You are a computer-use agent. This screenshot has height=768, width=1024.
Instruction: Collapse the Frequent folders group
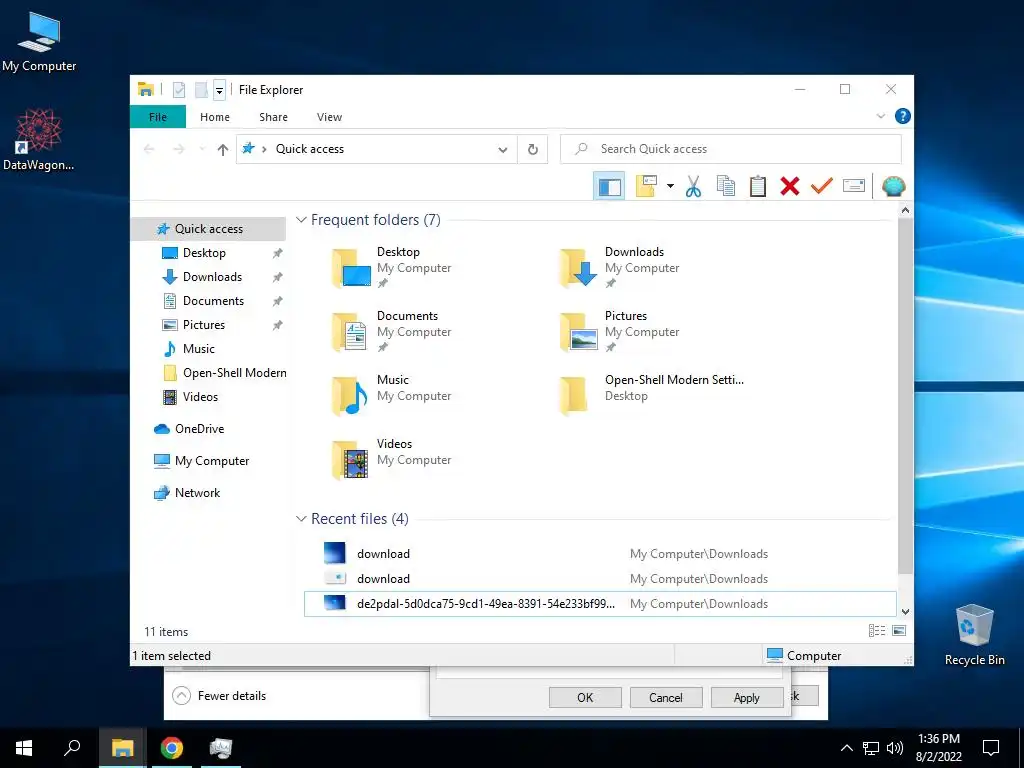click(x=301, y=220)
